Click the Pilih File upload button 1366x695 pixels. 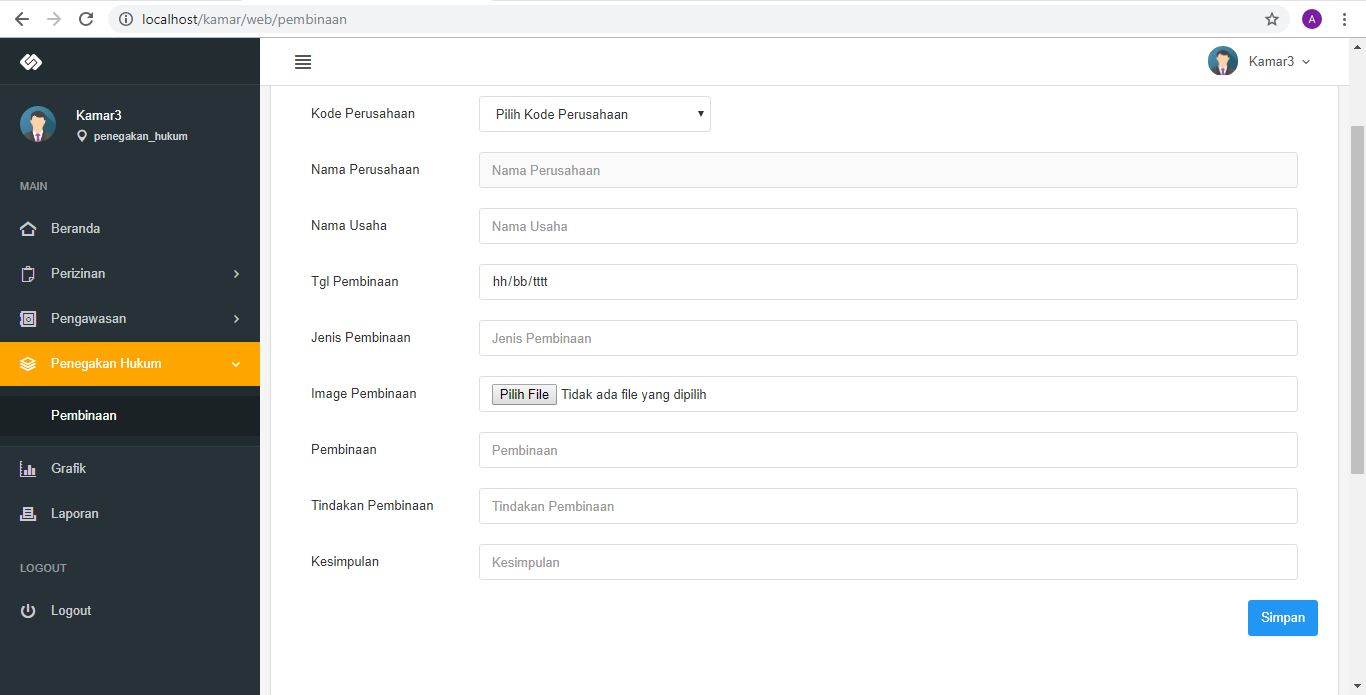524,395
